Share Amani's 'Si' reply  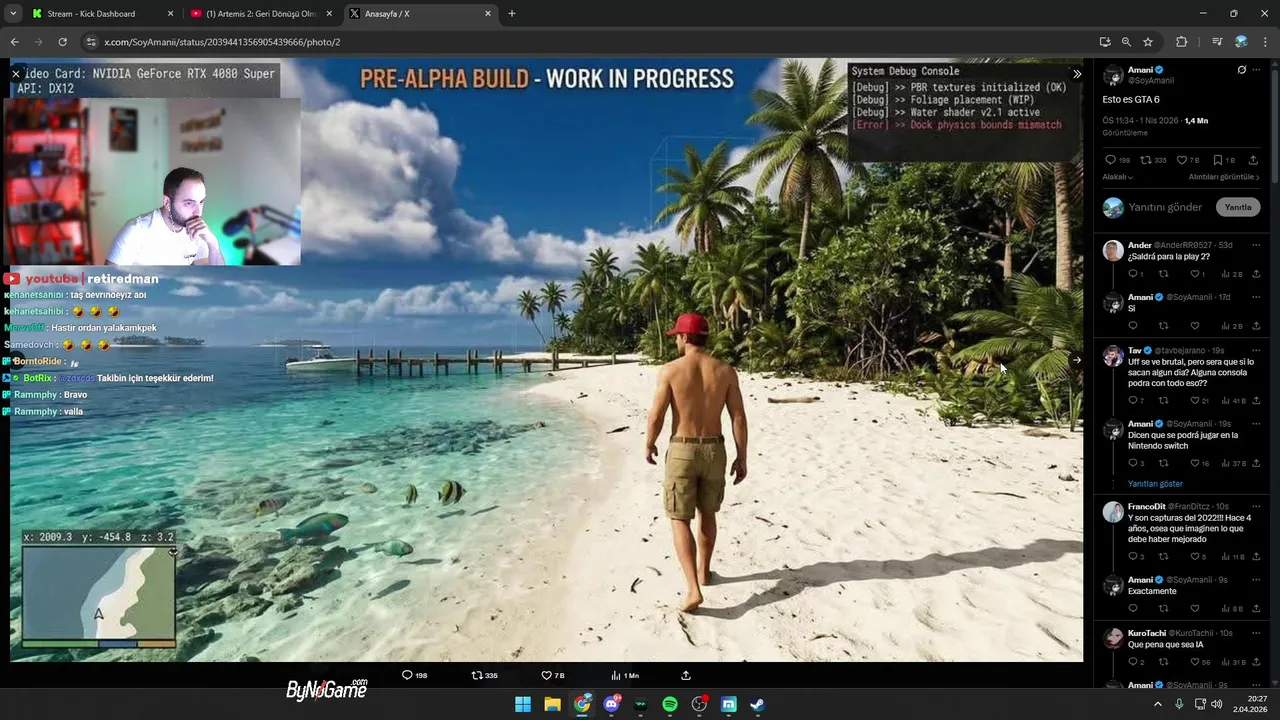click(1256, 326)
